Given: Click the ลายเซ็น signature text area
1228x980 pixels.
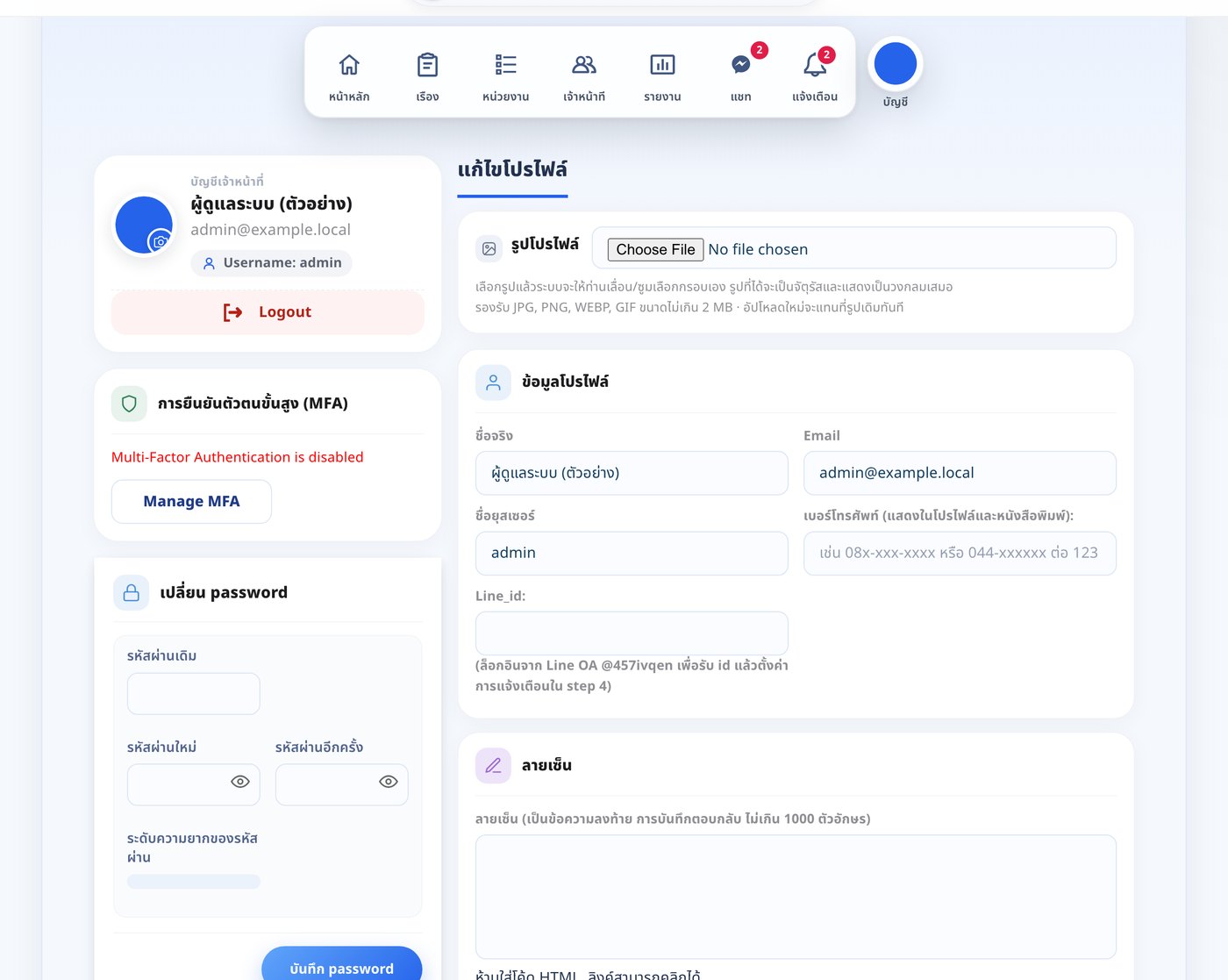Looking at the screenshot, I should (x=796, y=897).
